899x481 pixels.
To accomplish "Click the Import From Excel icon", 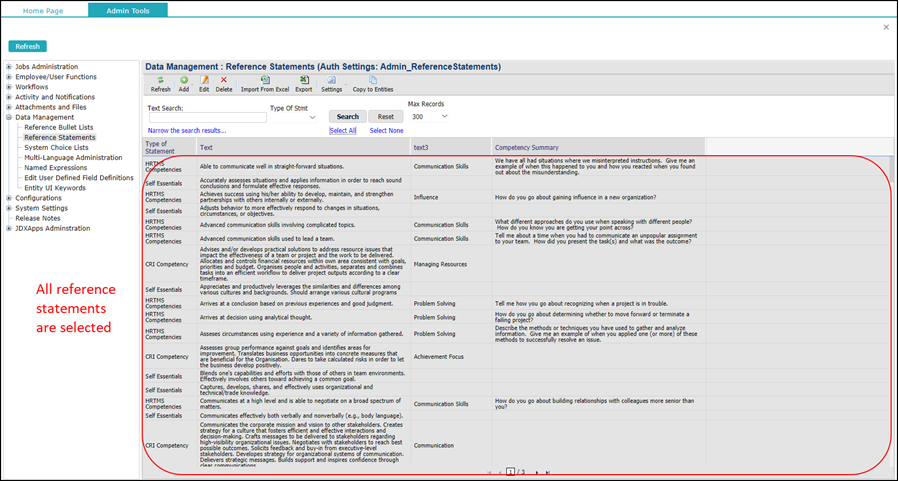I will pos(264,80).
